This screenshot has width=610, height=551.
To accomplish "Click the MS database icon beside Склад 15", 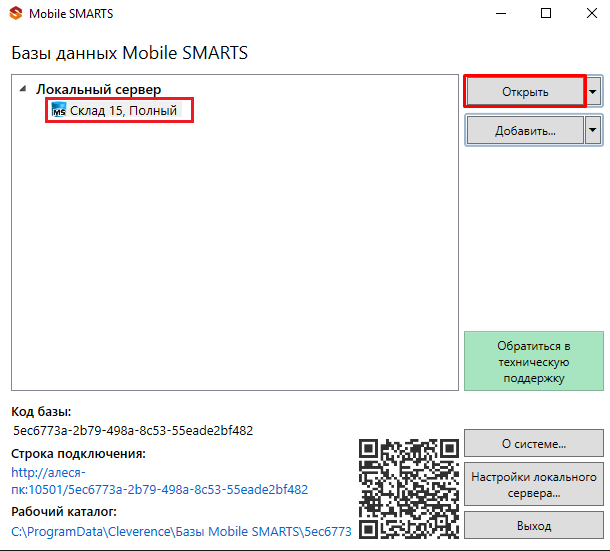I will coord(59,110).
